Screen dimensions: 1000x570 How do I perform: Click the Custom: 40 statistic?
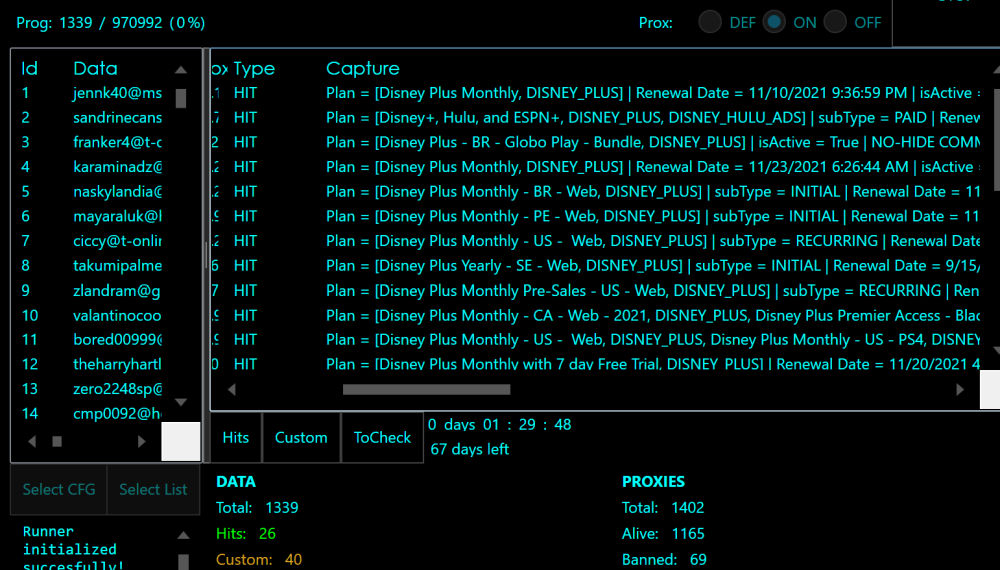259,560
